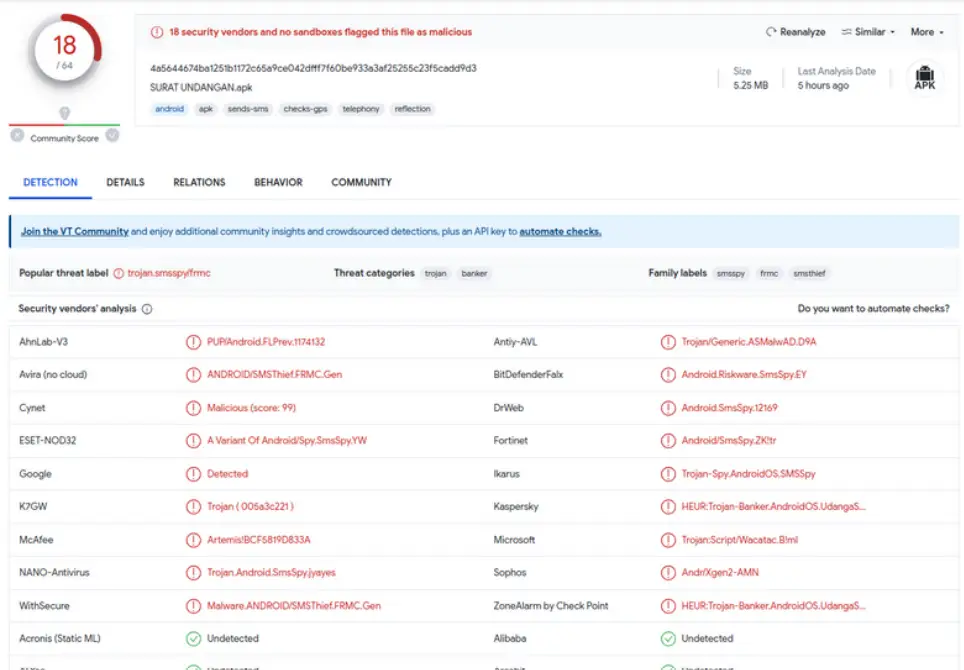
Task: Select the frmc family label
Action: click(x=769, y=273)
